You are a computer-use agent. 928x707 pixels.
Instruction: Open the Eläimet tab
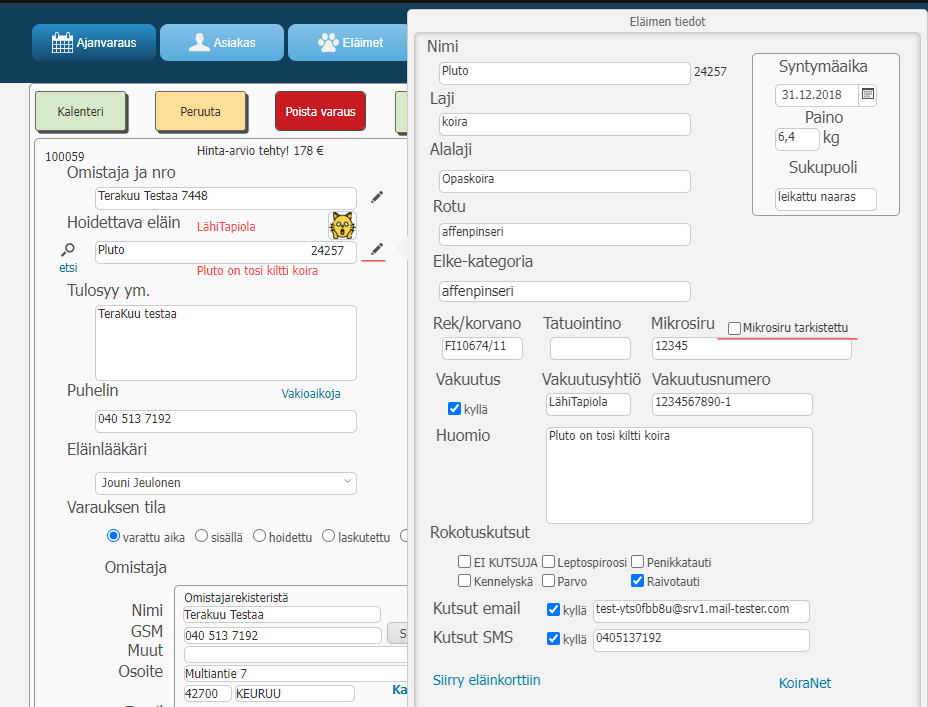(x=347, y=43)
